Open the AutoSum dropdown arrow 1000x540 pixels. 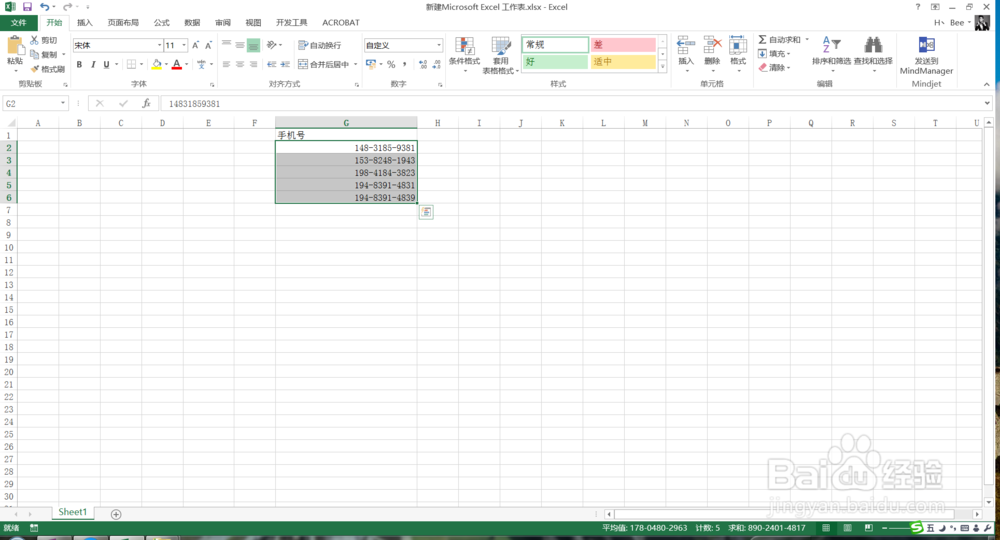(807, 40)
